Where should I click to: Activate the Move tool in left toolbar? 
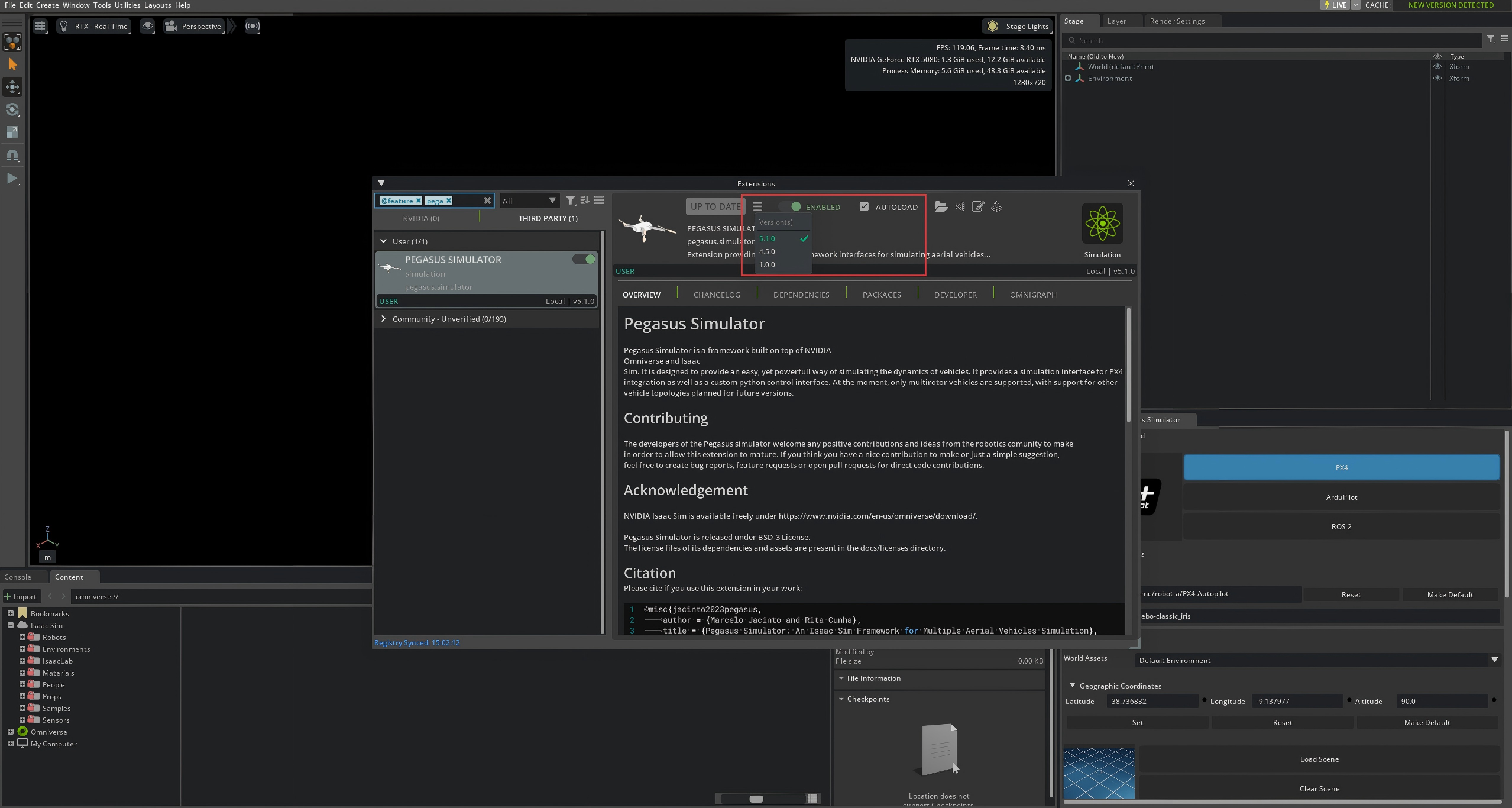coord(12,87)
